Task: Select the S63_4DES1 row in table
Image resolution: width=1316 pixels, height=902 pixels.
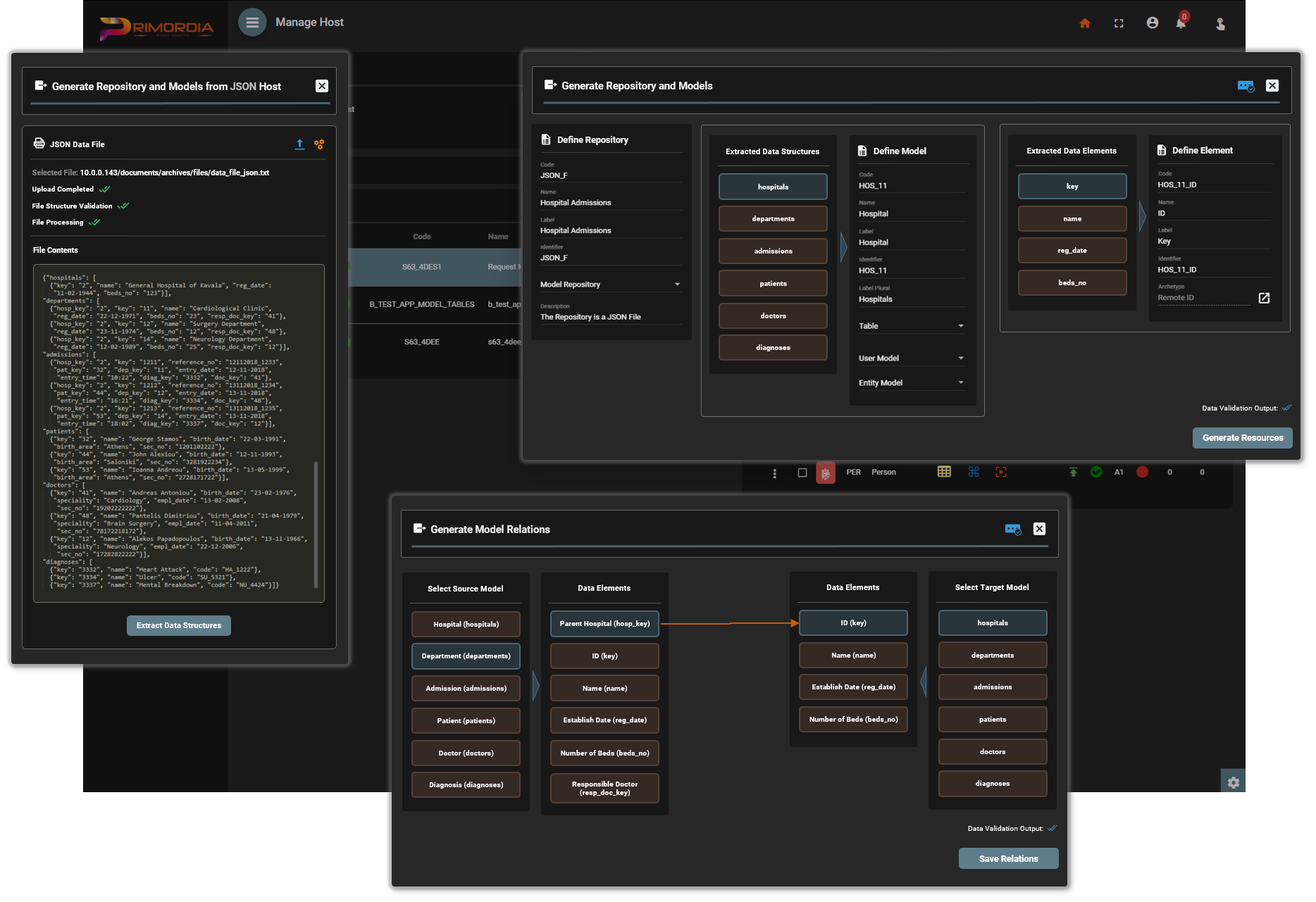Action: [x=422, y=267]
